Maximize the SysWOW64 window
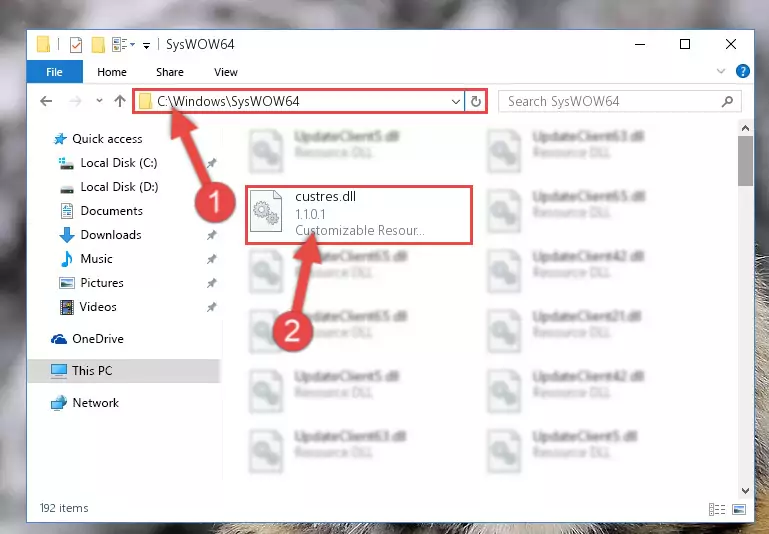Screen dimensions: 769x534 [685, 44]
